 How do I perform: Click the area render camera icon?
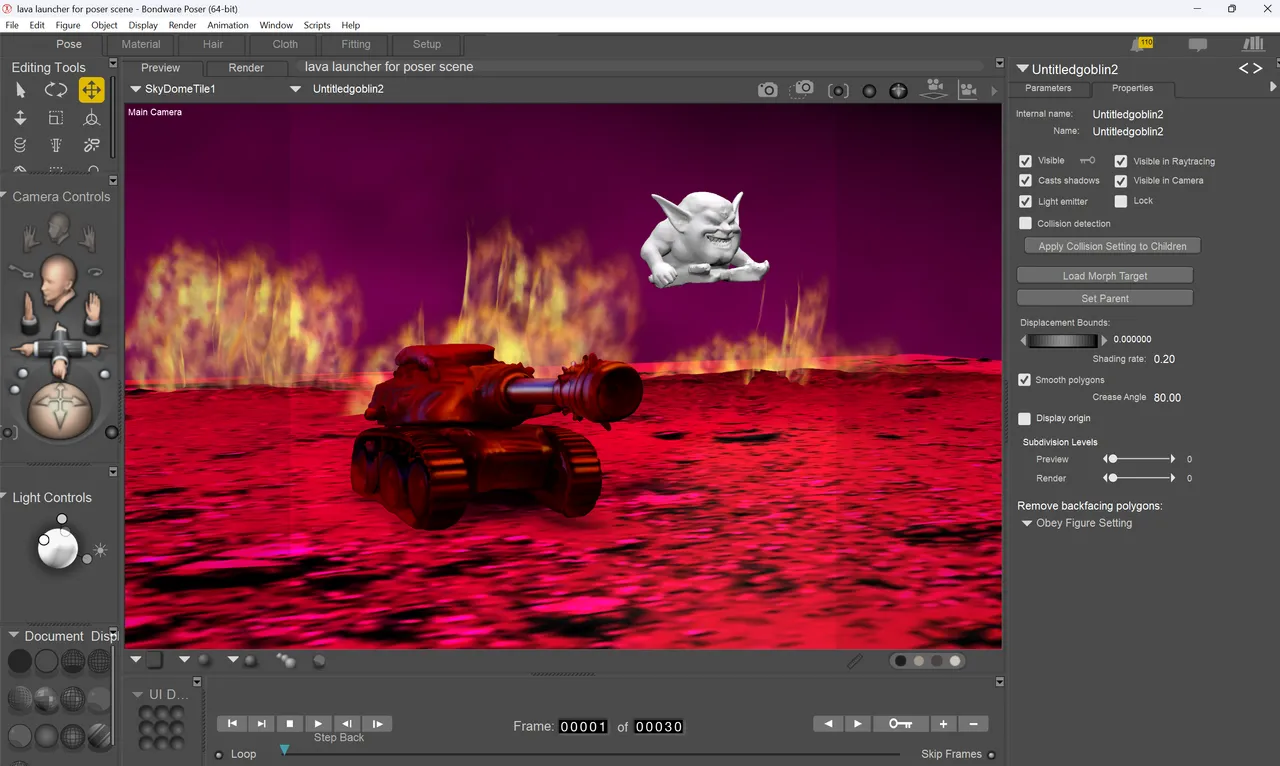[802, 90]
